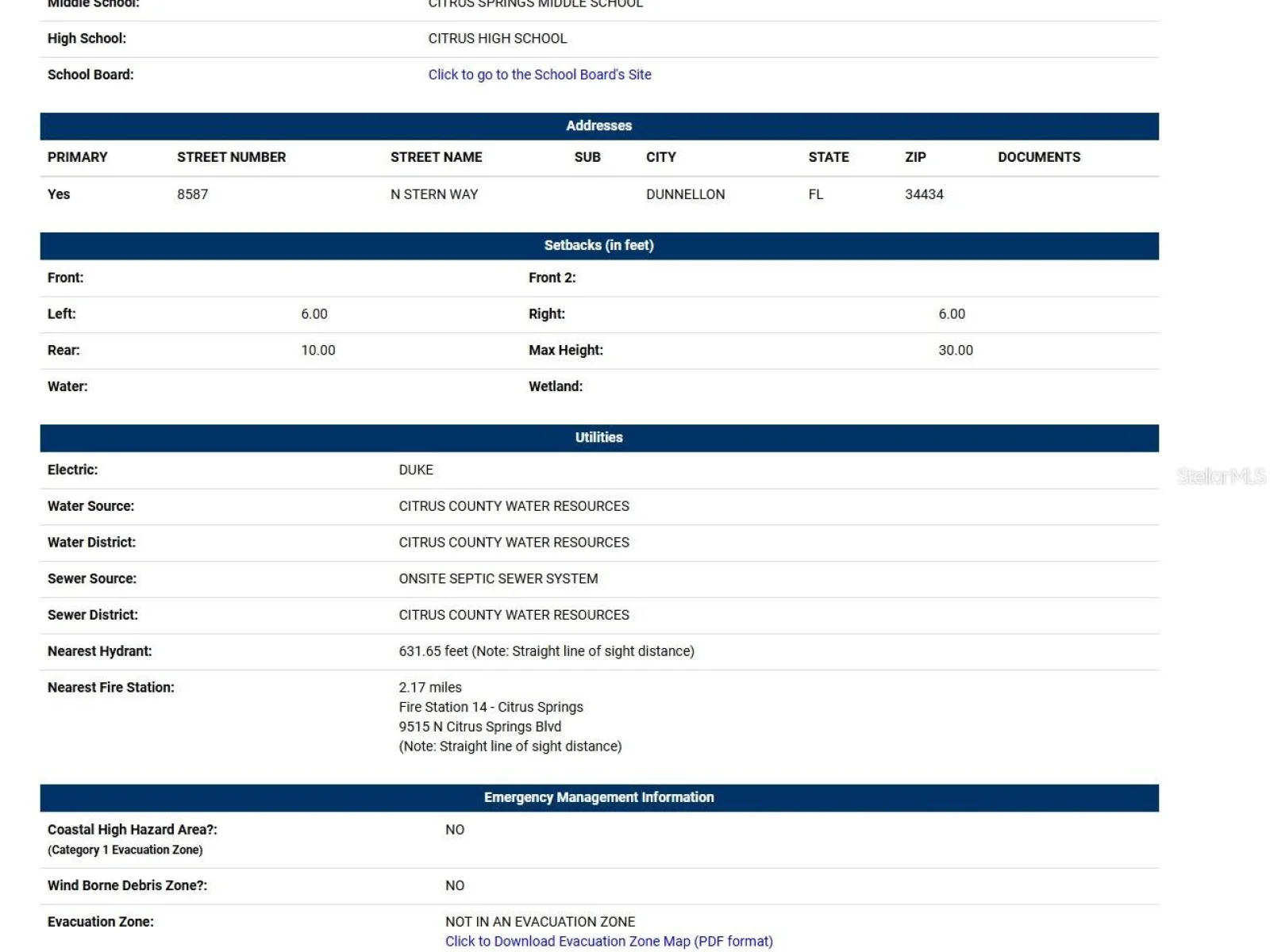Click the Nearest Fire Station label
The image size is (1270, 952).
tap(111, 688)
